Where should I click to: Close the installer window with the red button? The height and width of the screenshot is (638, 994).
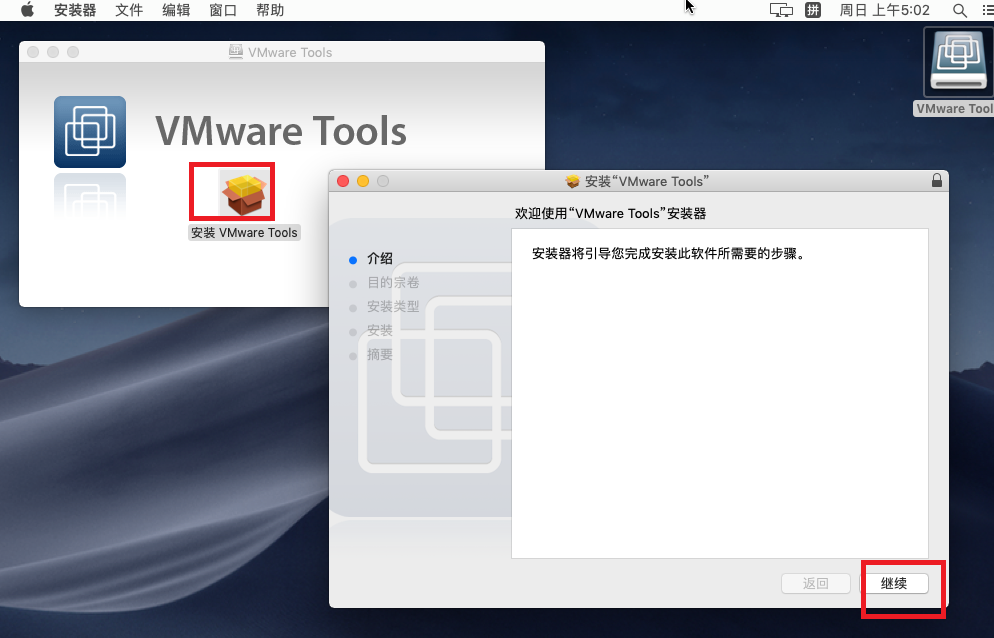click(x=343, y=181)
